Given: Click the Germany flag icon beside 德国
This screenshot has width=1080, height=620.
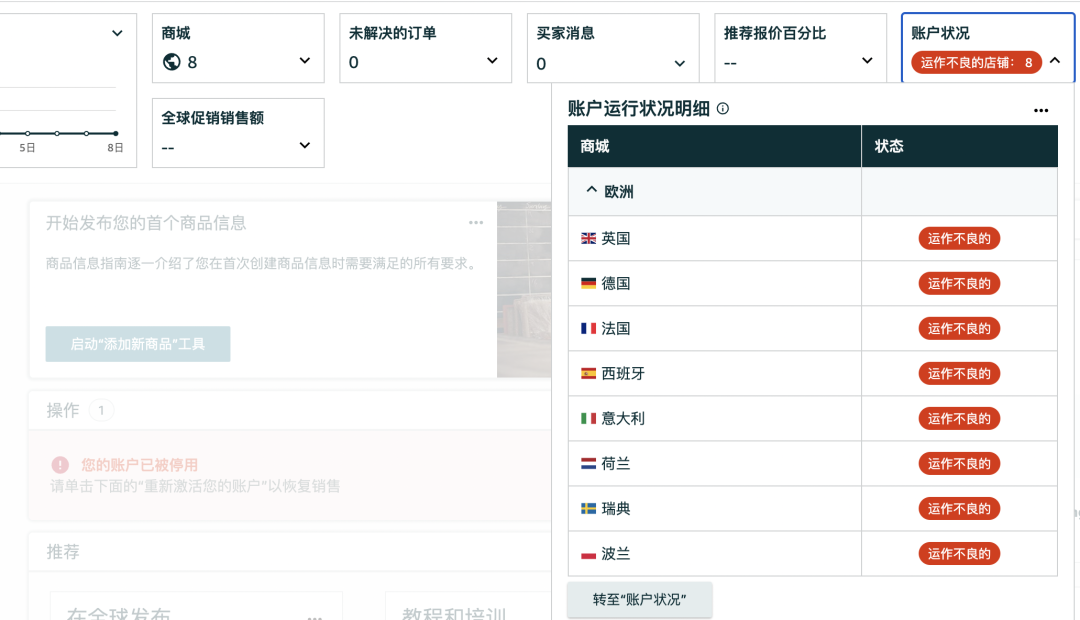Looking at the screenshot, I should click(589, 283).
